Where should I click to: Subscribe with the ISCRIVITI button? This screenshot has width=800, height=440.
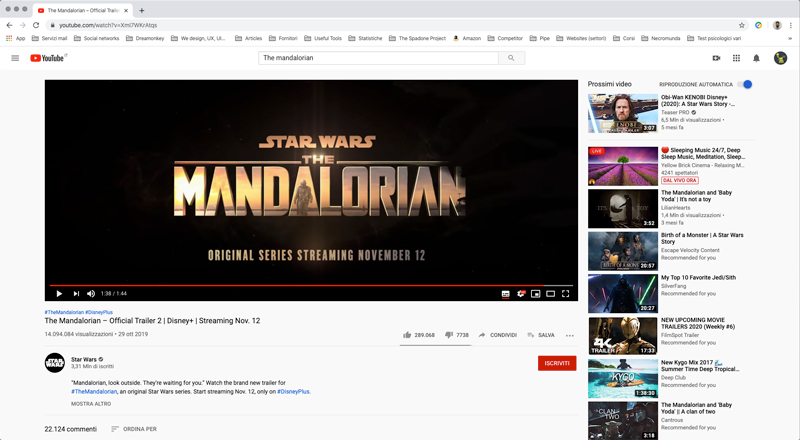(x=557, y=363)
